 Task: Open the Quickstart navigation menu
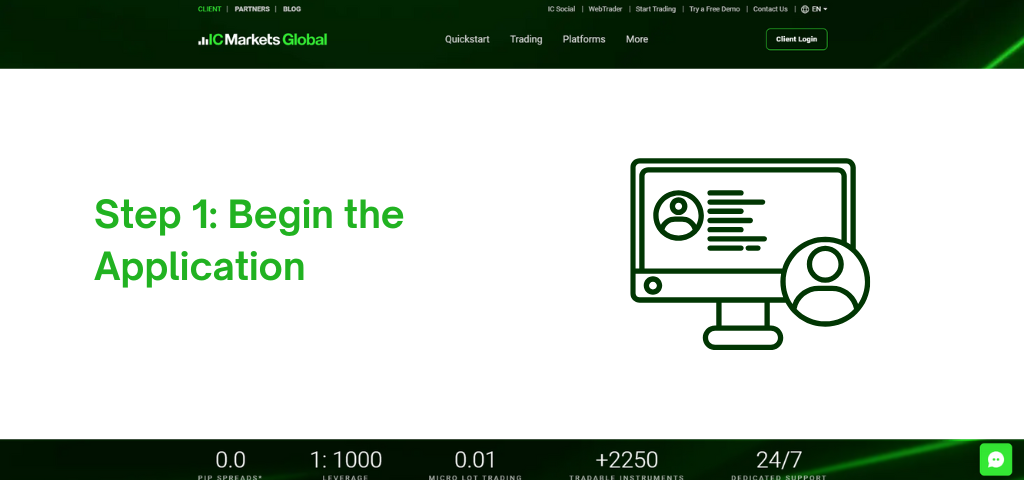[x=467, y=40]
